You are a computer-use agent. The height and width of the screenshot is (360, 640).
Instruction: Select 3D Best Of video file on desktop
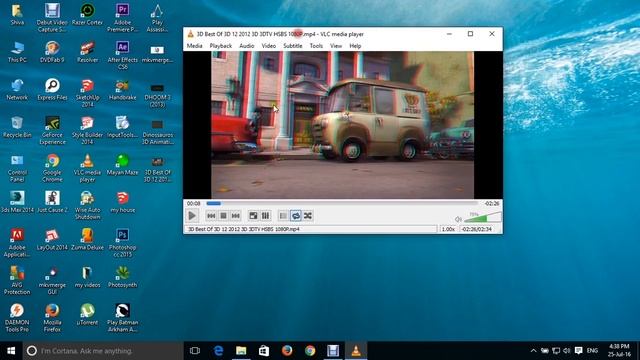click(158, 168)
